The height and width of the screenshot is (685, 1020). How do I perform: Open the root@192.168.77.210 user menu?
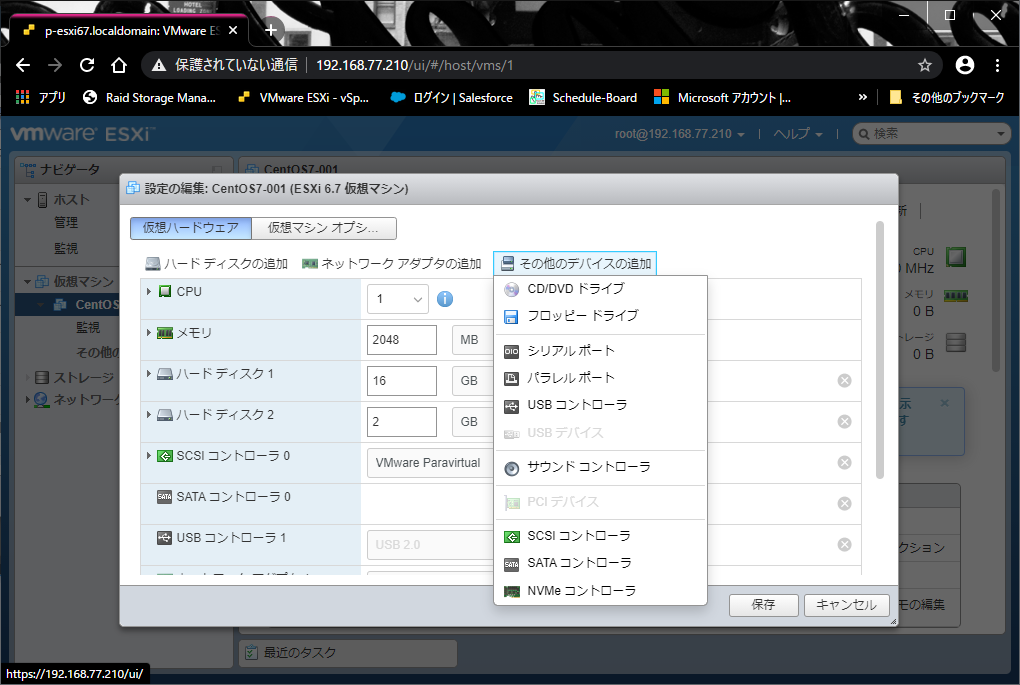click(x=680, y=134)
